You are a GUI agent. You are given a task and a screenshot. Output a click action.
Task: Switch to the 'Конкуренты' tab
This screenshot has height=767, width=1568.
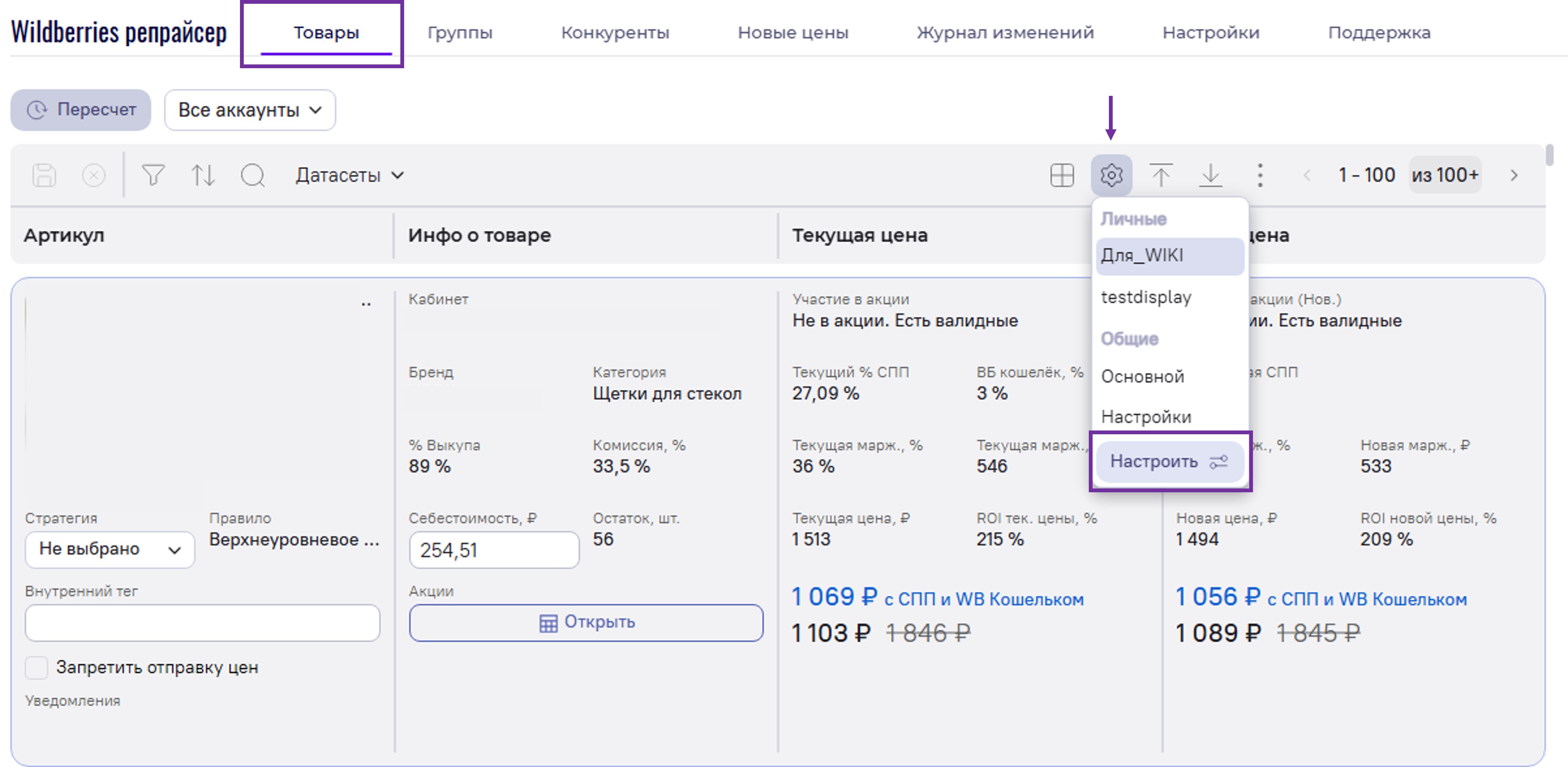(614, 32)
